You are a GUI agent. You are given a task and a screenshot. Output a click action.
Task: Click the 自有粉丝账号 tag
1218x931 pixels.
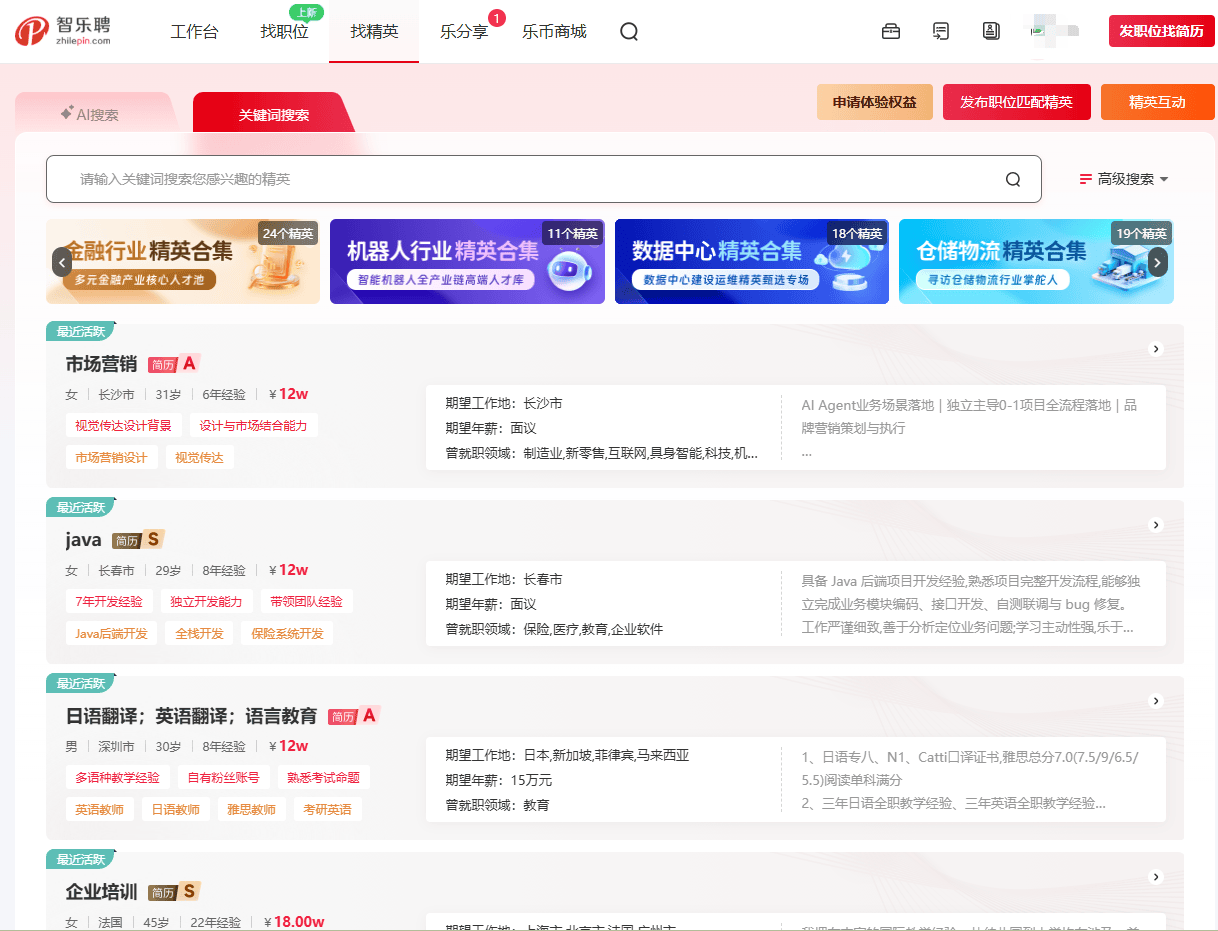tap(223, 778)
